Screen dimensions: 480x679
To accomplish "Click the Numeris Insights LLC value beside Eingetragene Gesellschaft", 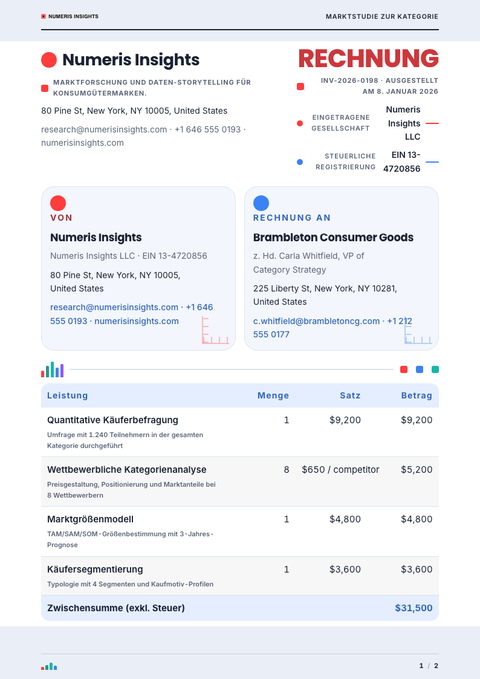I will 403,123.
